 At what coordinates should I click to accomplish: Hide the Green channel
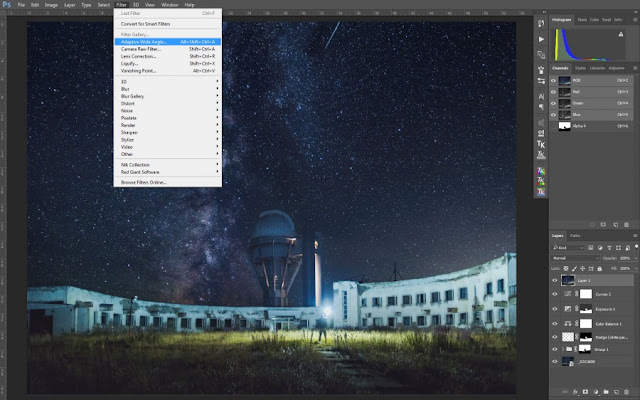[553, 103]
